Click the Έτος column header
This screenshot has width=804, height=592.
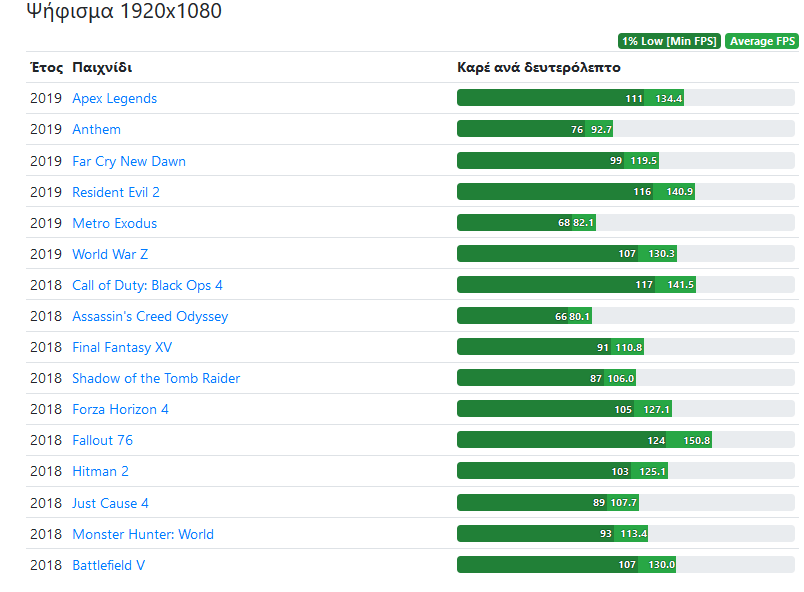47,67
